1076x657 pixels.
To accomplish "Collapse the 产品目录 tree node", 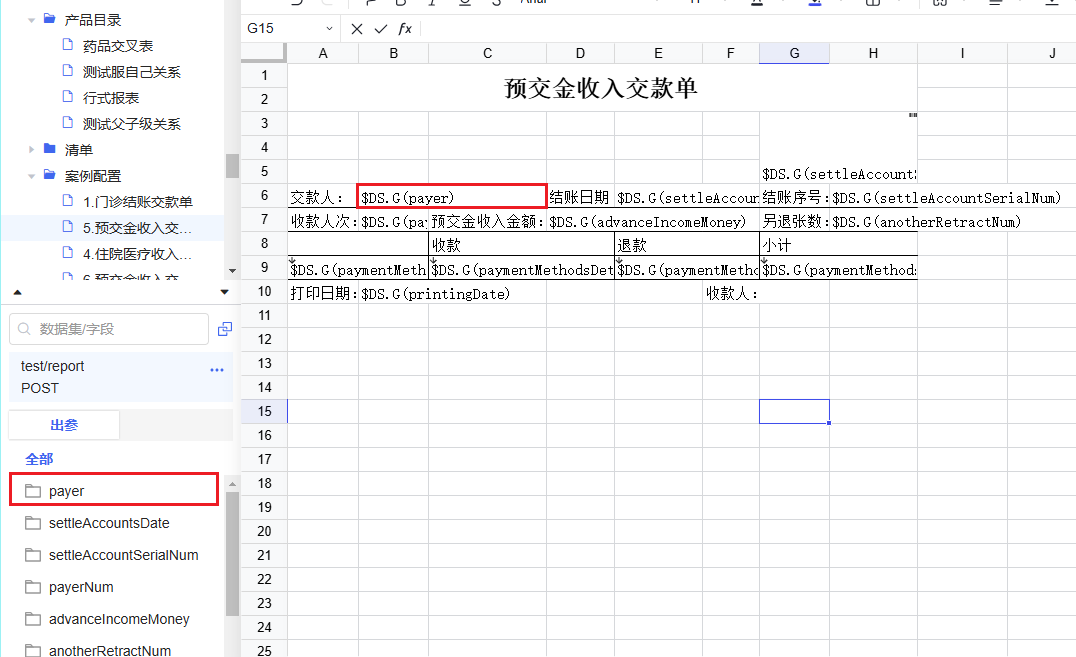I will point(32,21).
